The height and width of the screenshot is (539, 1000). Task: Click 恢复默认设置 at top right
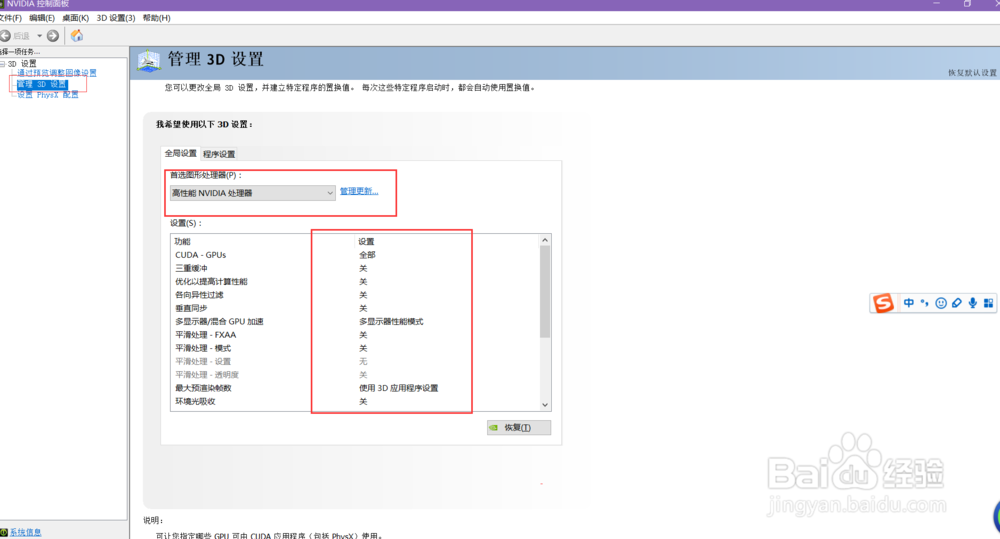(x=972, y=73)
